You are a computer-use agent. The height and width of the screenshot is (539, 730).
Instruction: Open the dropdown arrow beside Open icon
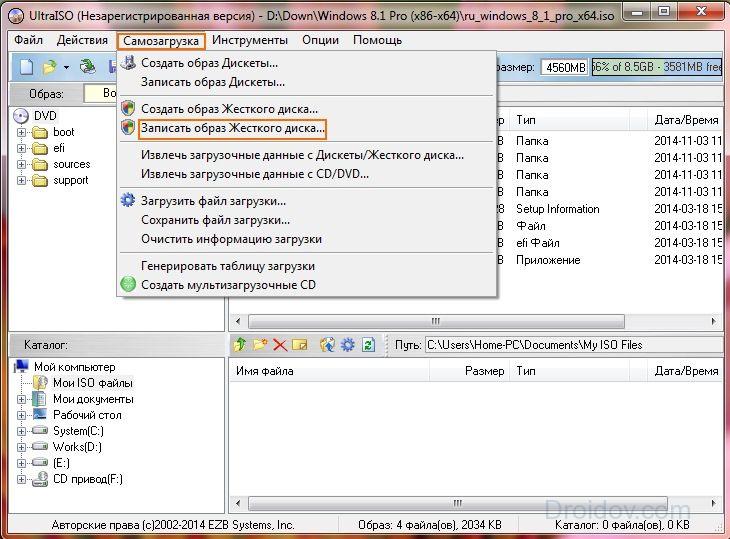pyautogui.click(x=66, y=67)
